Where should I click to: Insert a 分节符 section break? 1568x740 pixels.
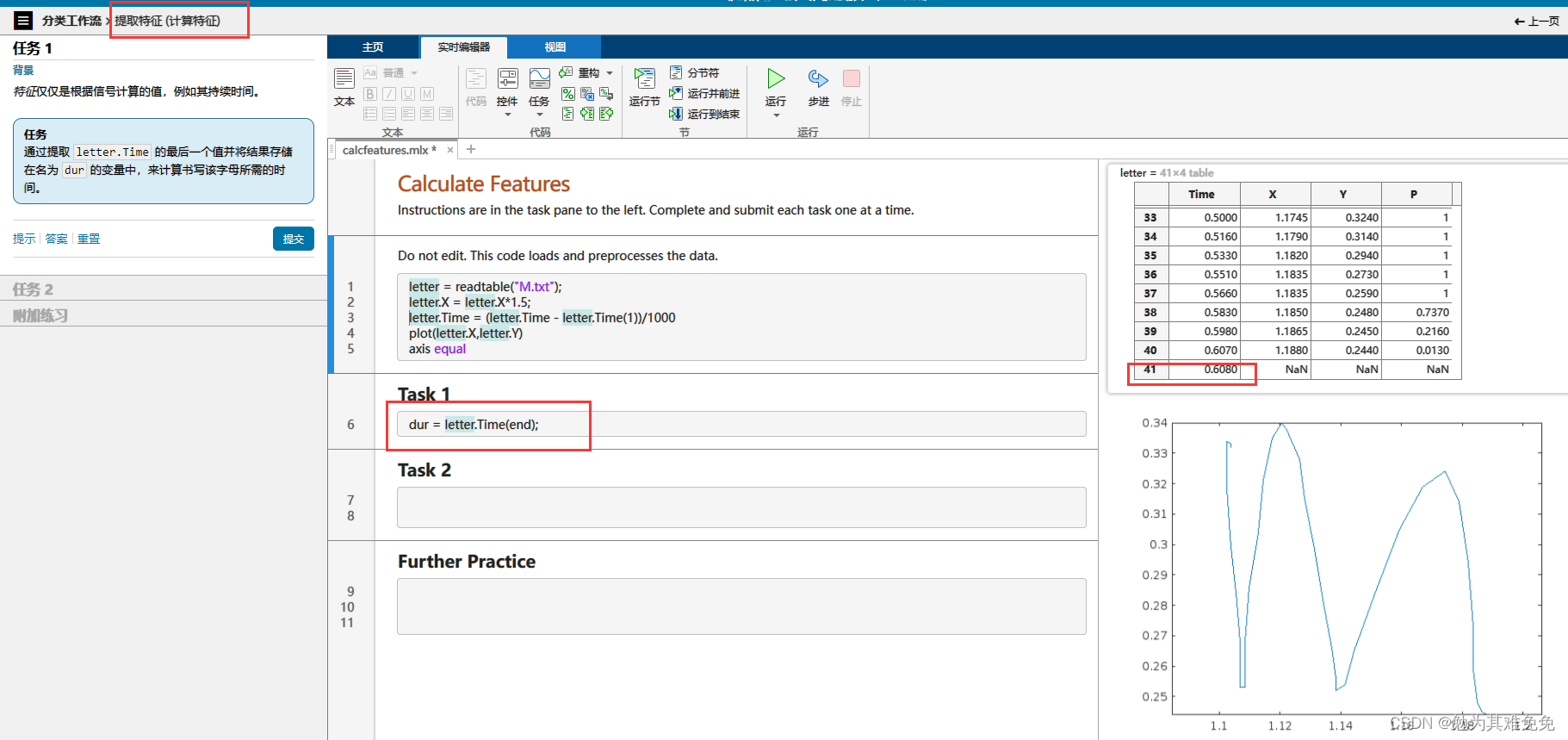tap(695, 73)
